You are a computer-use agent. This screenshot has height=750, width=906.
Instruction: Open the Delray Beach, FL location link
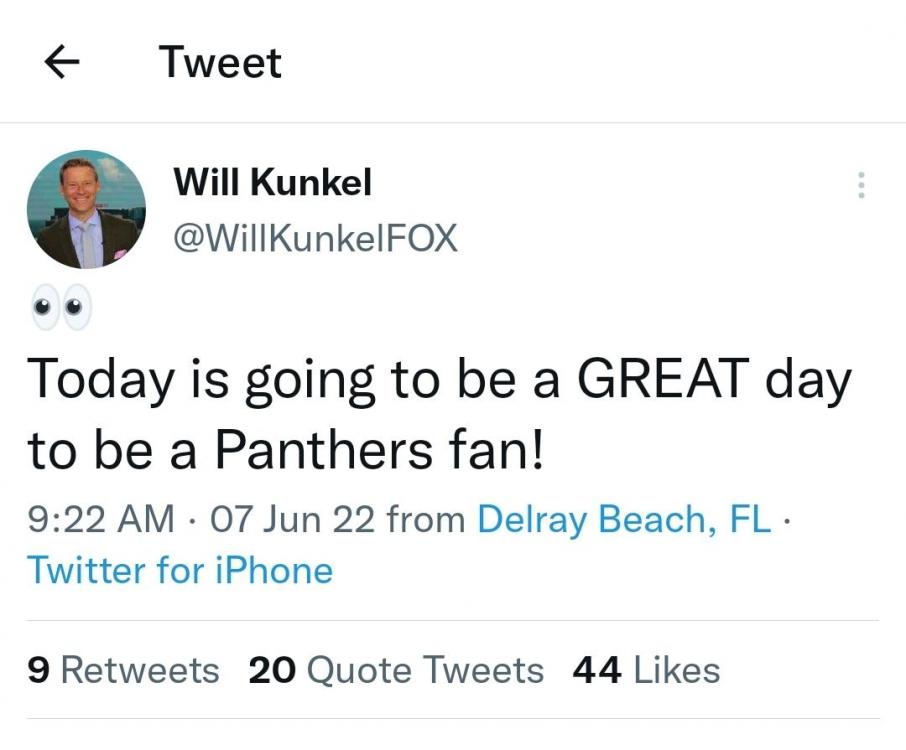tap(625, 519)
